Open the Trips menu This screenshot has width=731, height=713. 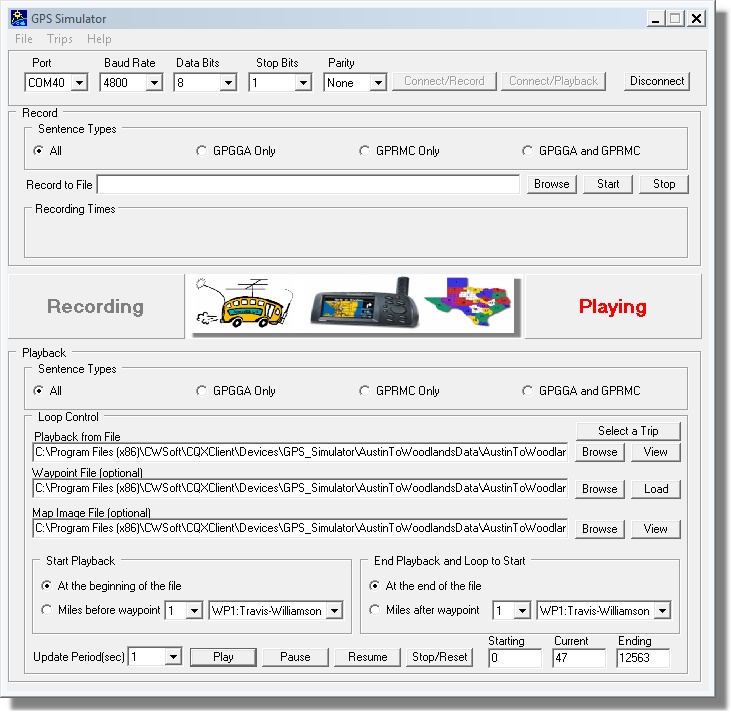click(60, 39)
